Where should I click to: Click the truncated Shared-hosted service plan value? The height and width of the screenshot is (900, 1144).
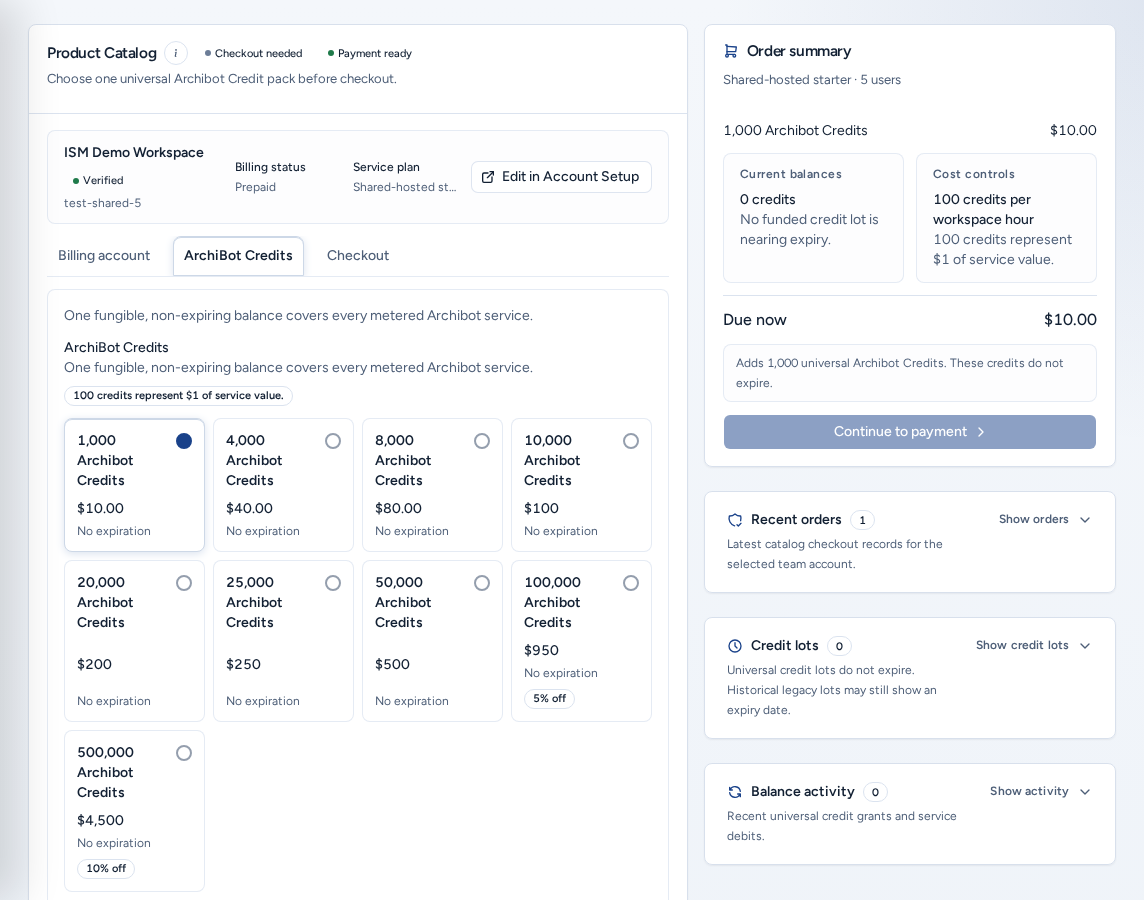405,187
